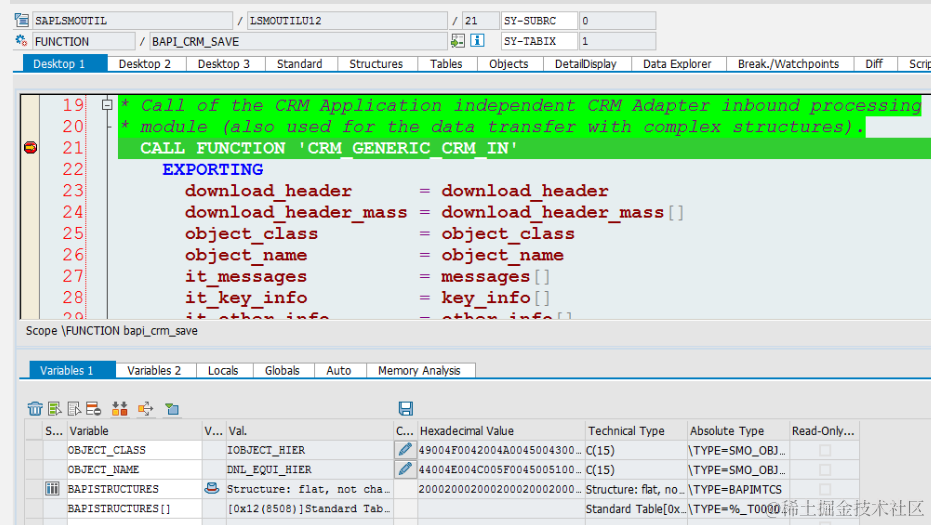Click the SAPLSMOUTIL program field
931x525 pixels.
tap(132, 20)
